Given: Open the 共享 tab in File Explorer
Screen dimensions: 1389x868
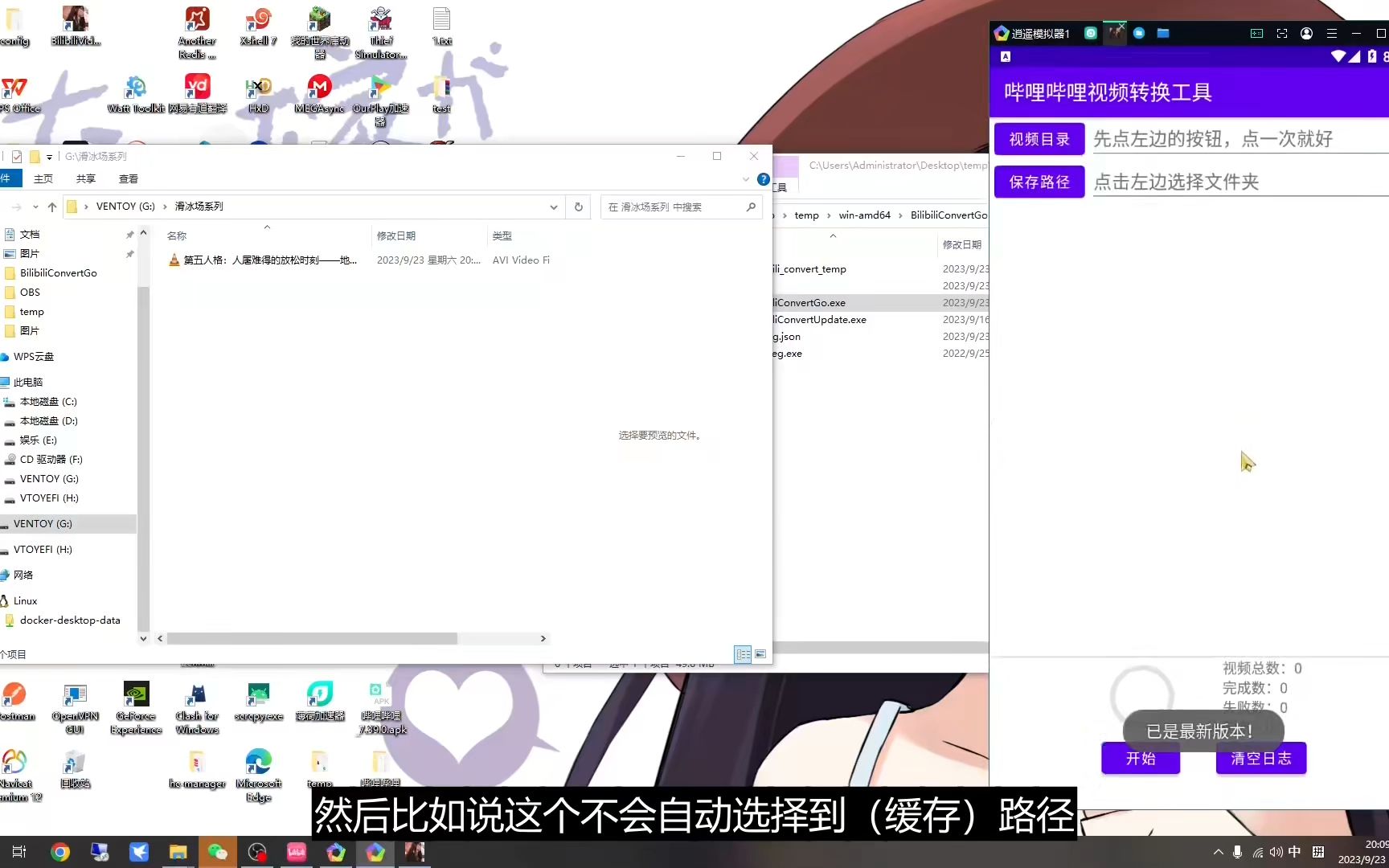Looking at the screenshot, I should click(85, 178).
